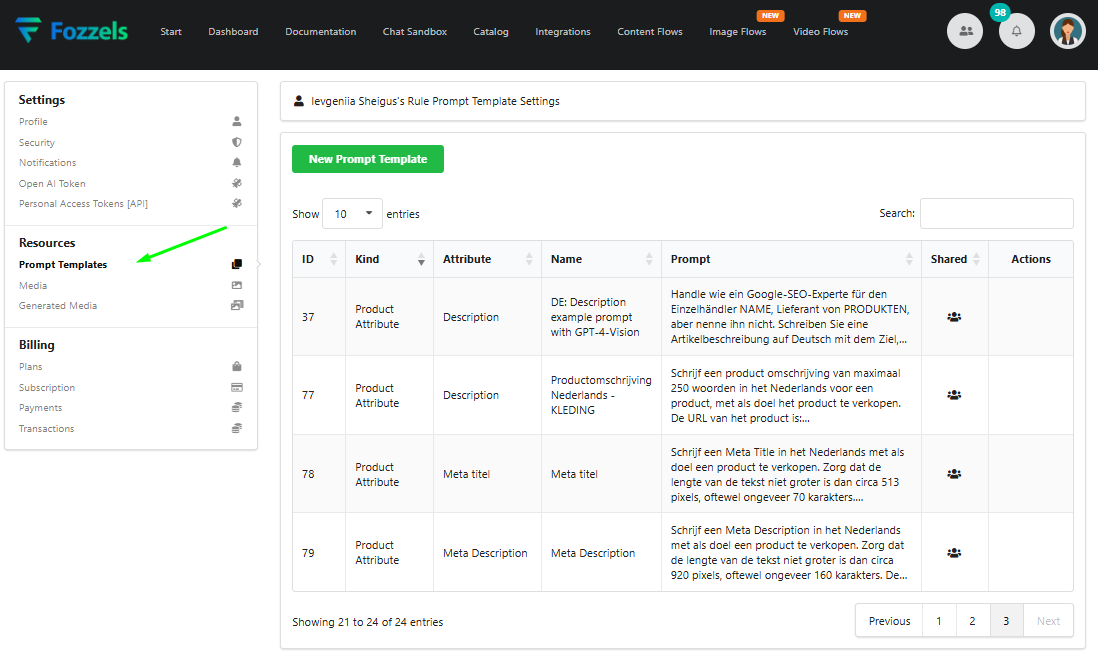
Task: Open Notifications settings link
Action: point(48,162)
